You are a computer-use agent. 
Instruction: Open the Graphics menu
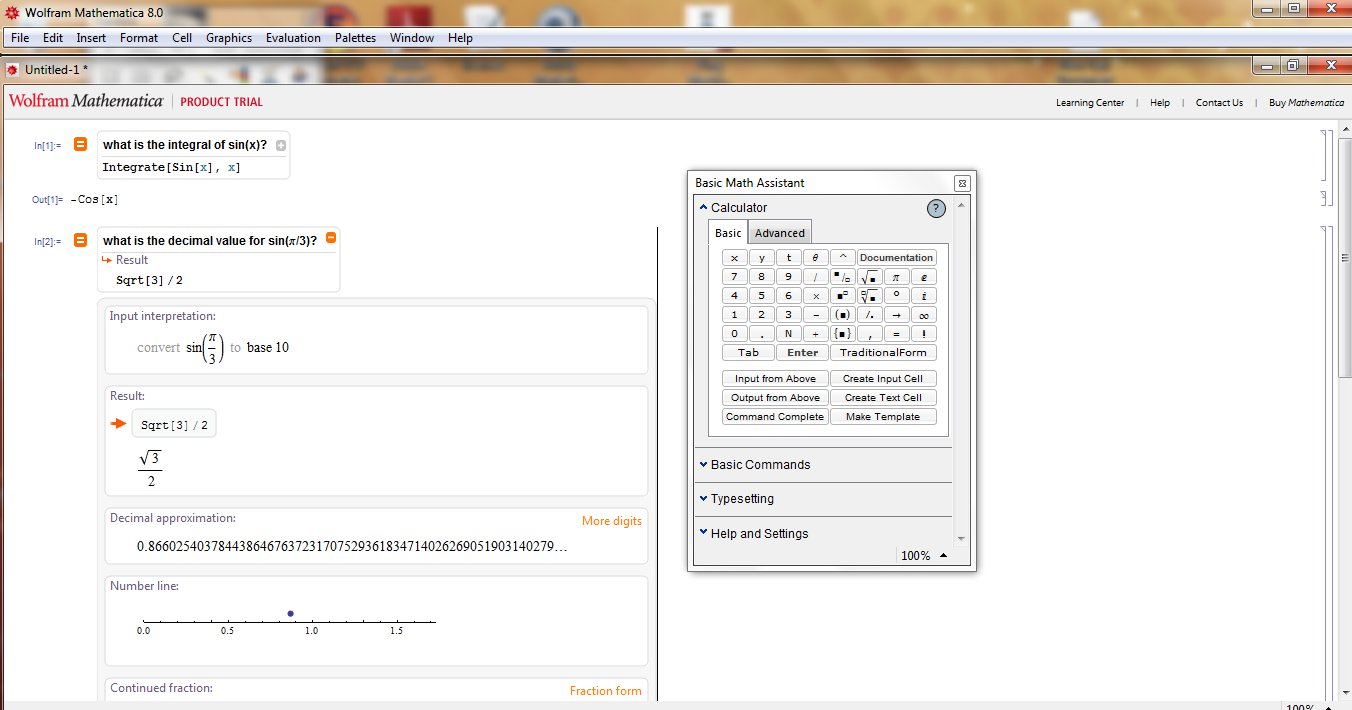pyautogui.click(x=229, y=38)
